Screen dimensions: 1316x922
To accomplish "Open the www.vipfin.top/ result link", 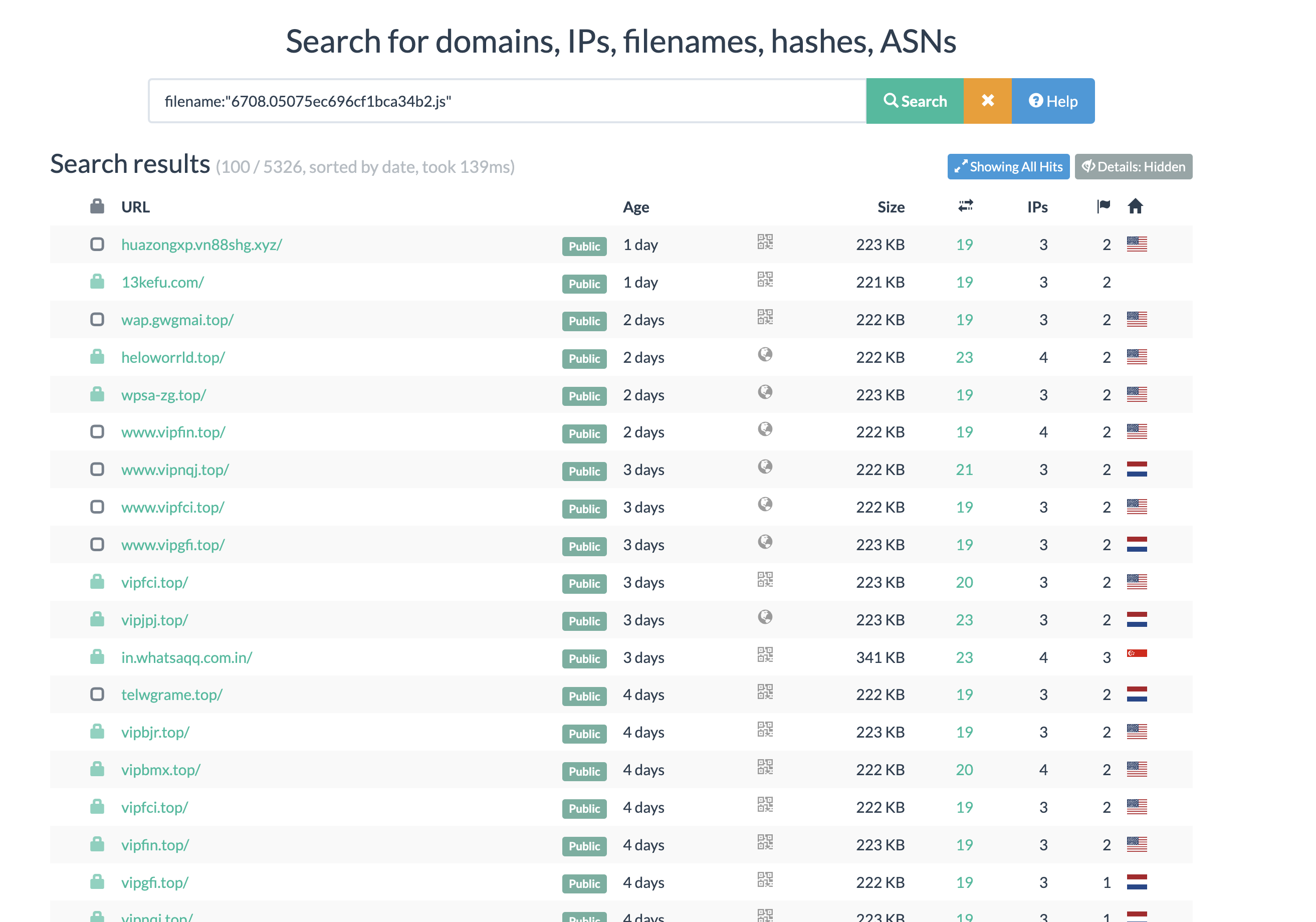I will 173,432.
